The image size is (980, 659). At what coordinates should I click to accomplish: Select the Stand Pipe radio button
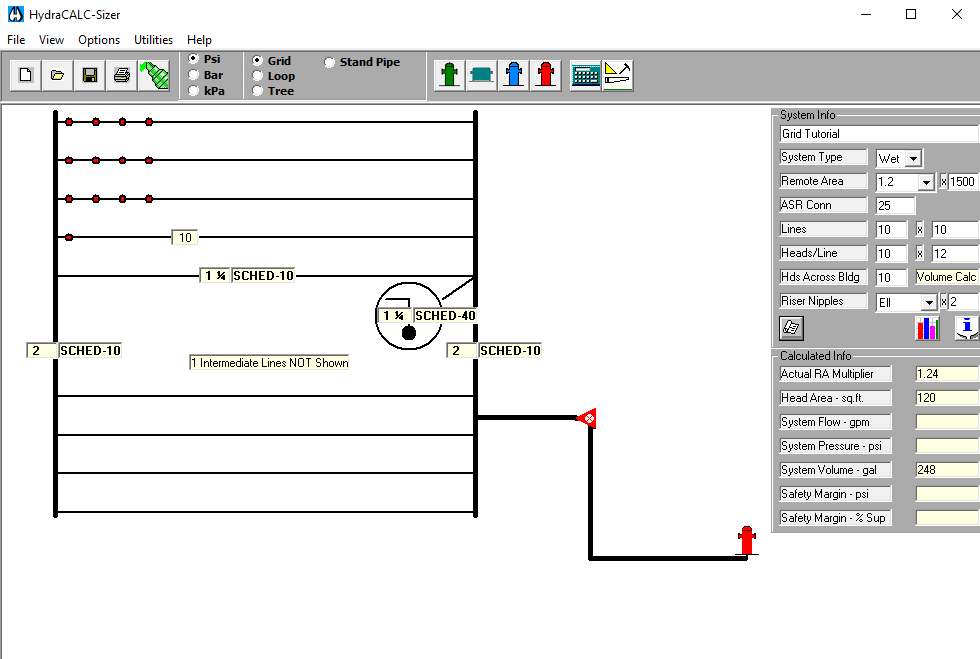point(330,62)
